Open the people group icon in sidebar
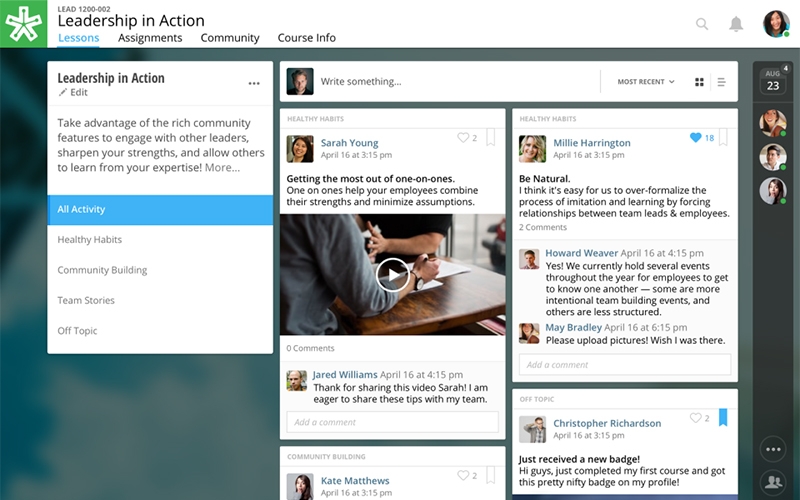The width and height of the screenshot is (800, 500). (x=773, y=482)
